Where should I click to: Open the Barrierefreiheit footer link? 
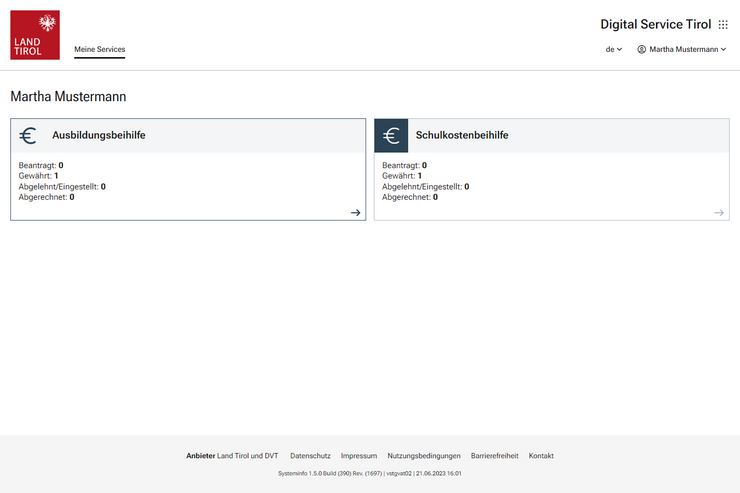tap(495, 456)
